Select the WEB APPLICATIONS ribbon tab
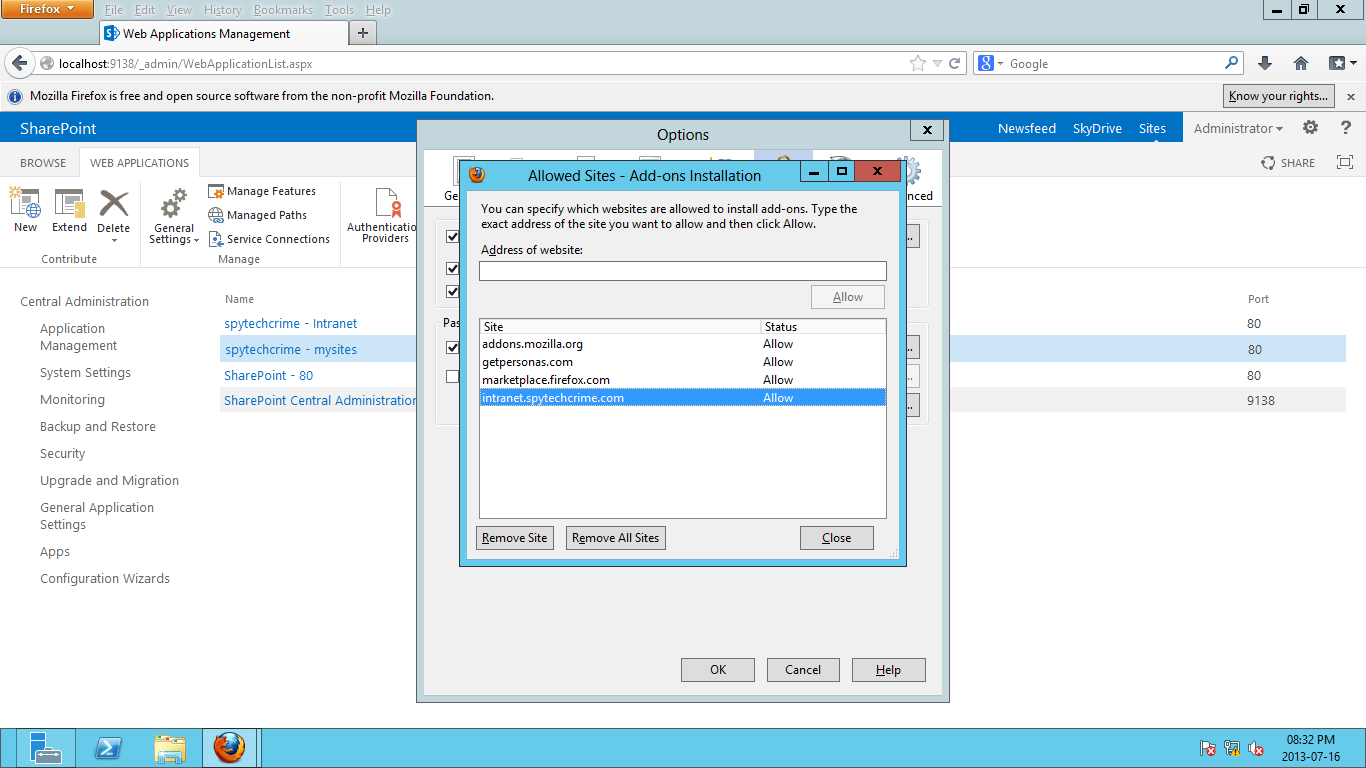Viewport: 1366px width, 768px height. [x=139, y=163]
